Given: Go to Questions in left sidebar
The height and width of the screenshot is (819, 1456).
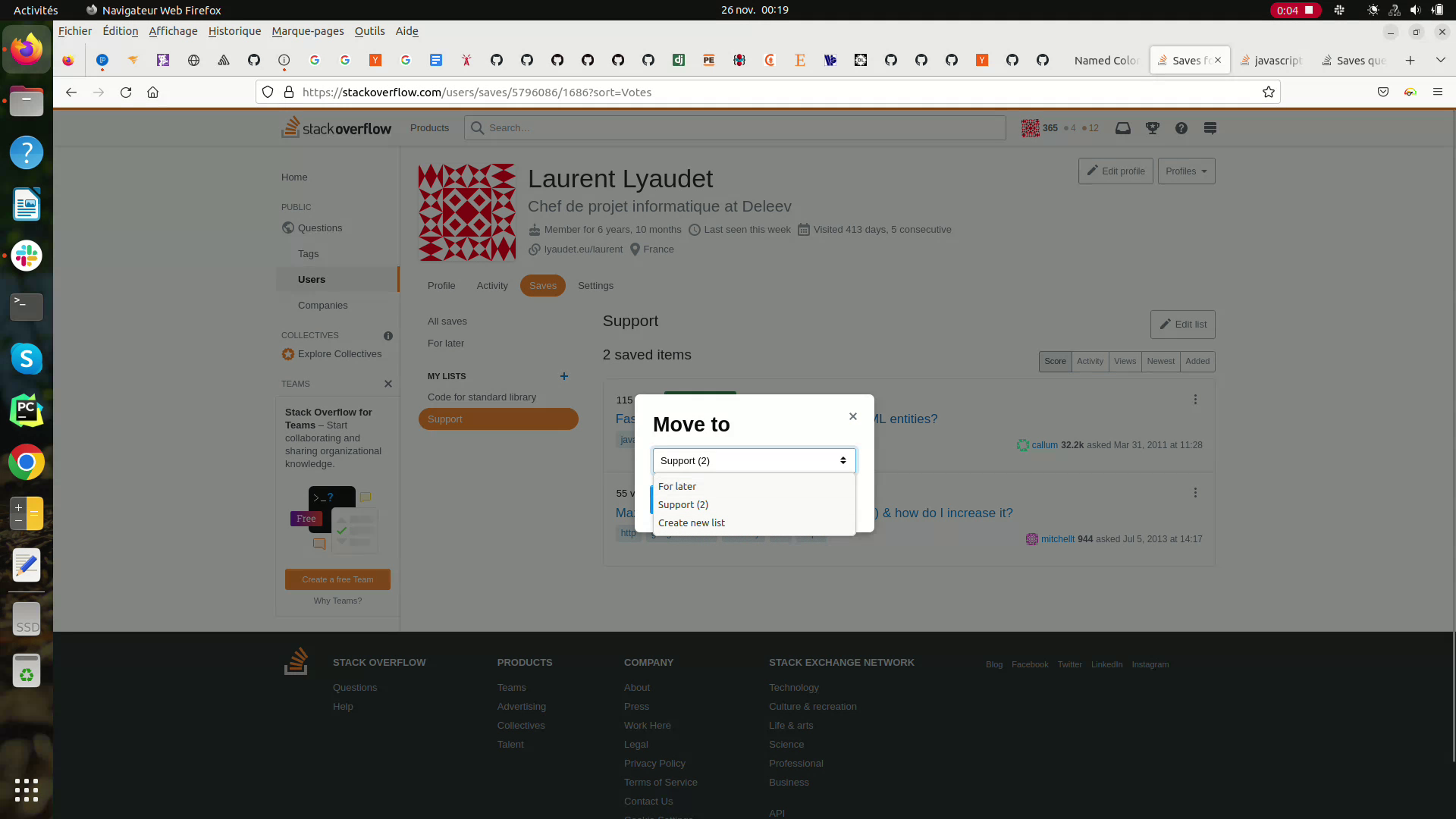Looking at the screenshot, I should tap(320, 228).
